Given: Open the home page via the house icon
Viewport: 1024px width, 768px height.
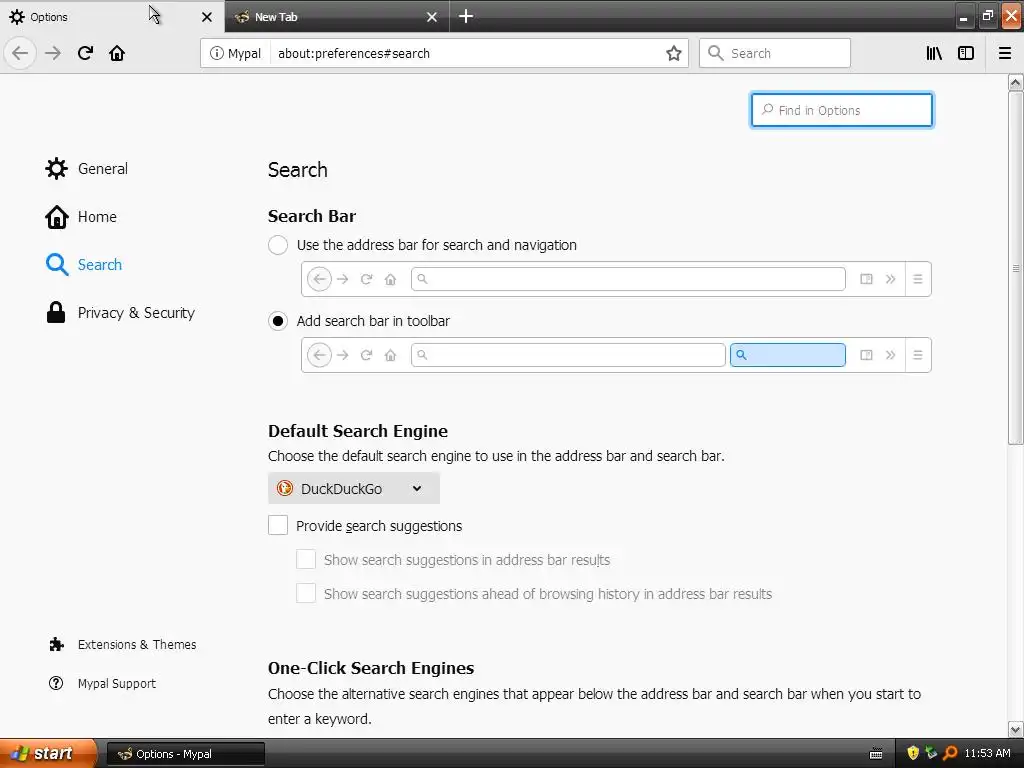Looking at the screenshot, I should (x=117, y=53).
